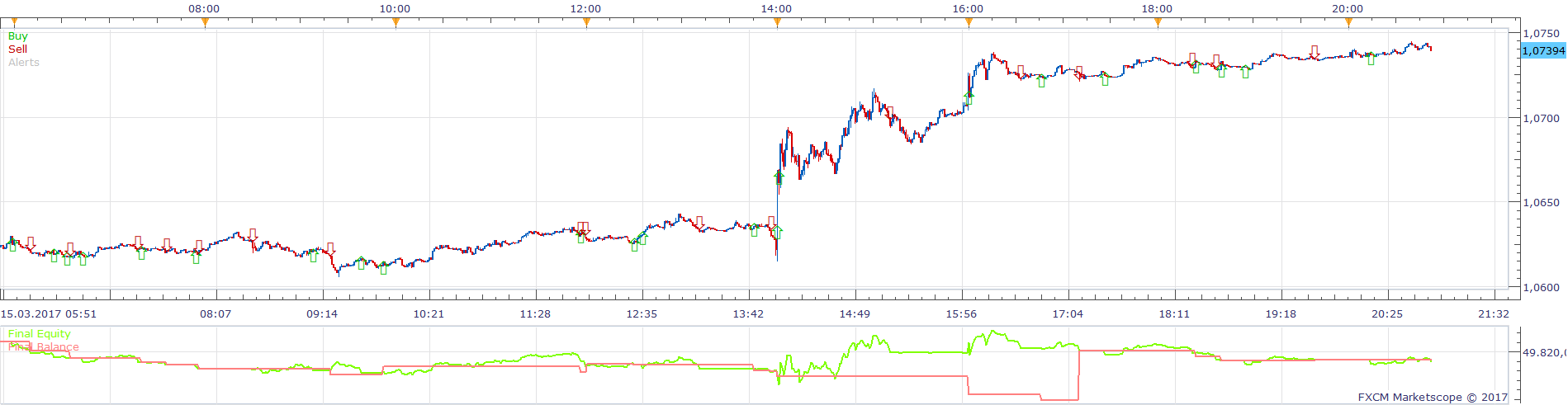Click the 20:25 time axis label

coord(1387,314)
